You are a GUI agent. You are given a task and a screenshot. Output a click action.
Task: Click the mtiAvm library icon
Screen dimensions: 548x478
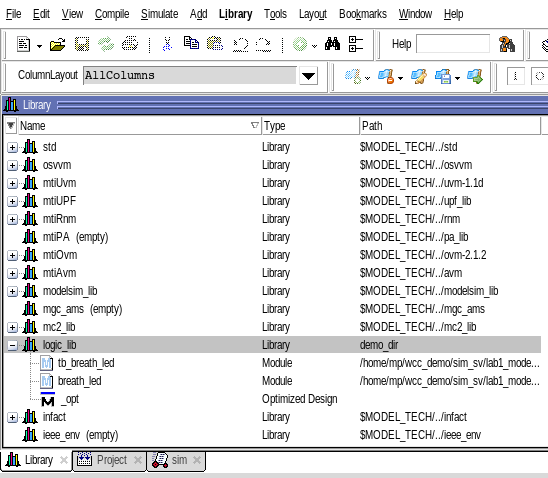[30, 273]
